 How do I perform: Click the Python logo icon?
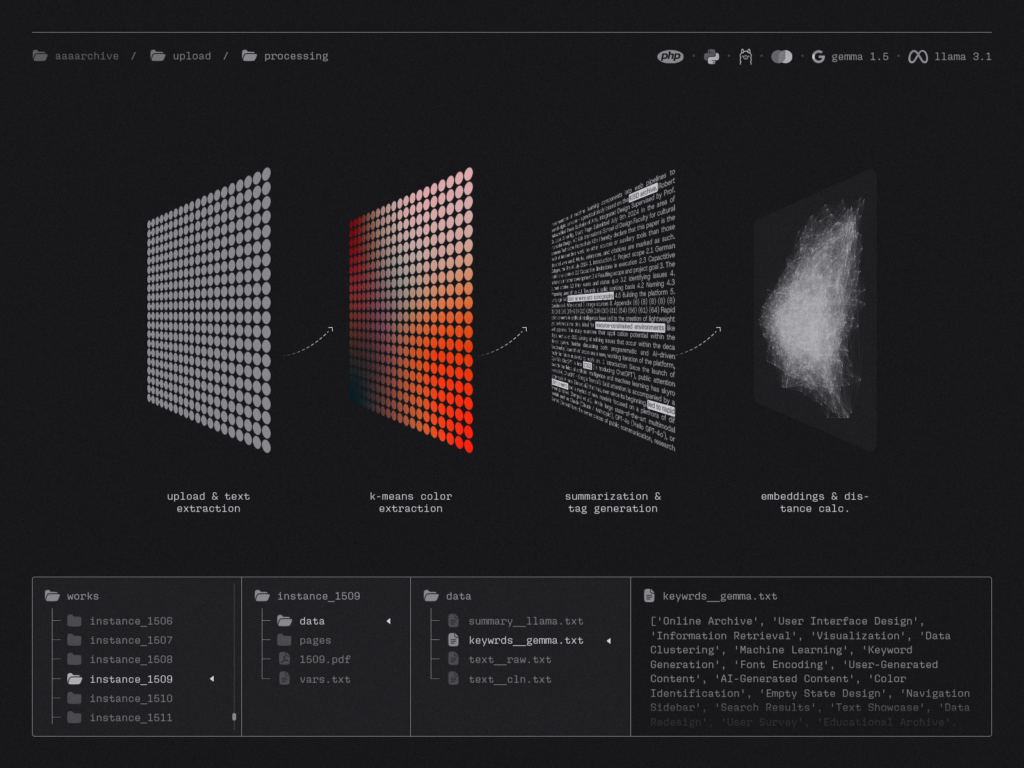tap(711, 57)
